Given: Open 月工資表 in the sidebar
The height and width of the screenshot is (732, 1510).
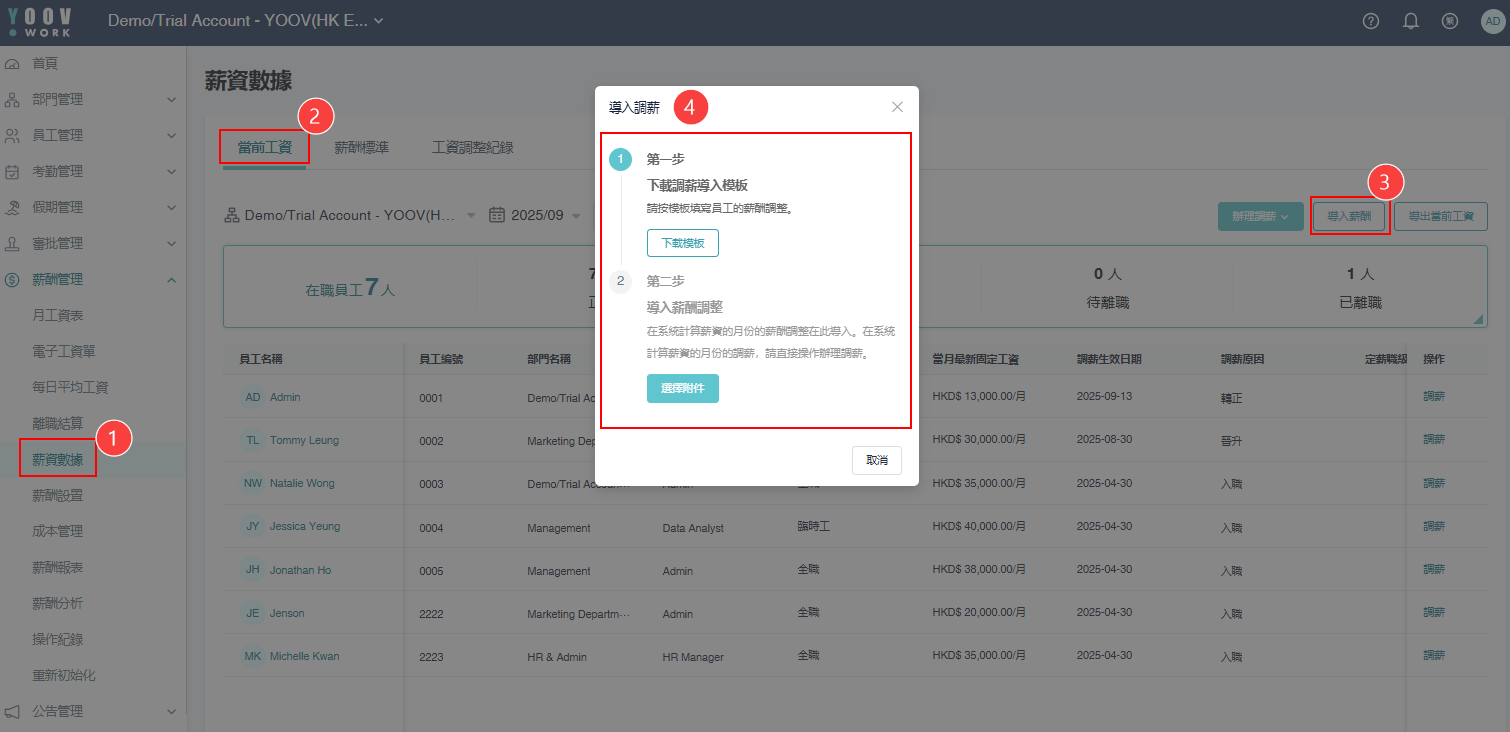Looking at the screenshot, I should click(x=58, y=316).
